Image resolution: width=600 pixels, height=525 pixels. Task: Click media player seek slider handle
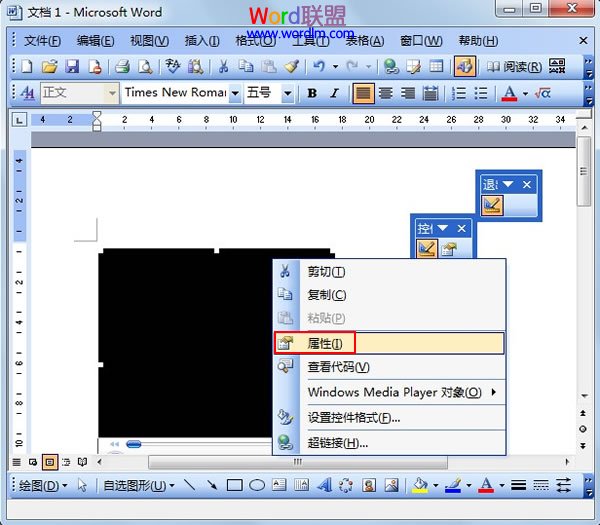coord(134,444)
